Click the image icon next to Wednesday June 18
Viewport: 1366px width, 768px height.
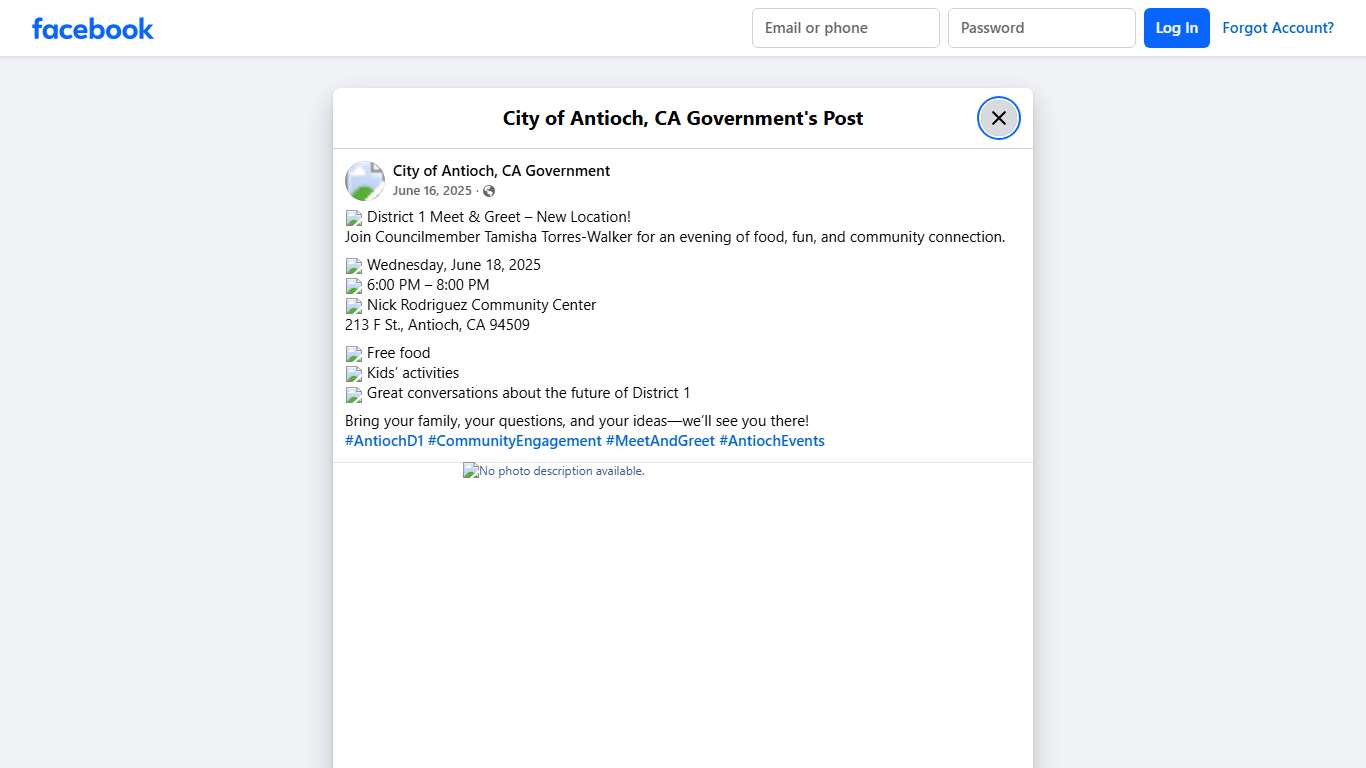(x=353, y=265)
